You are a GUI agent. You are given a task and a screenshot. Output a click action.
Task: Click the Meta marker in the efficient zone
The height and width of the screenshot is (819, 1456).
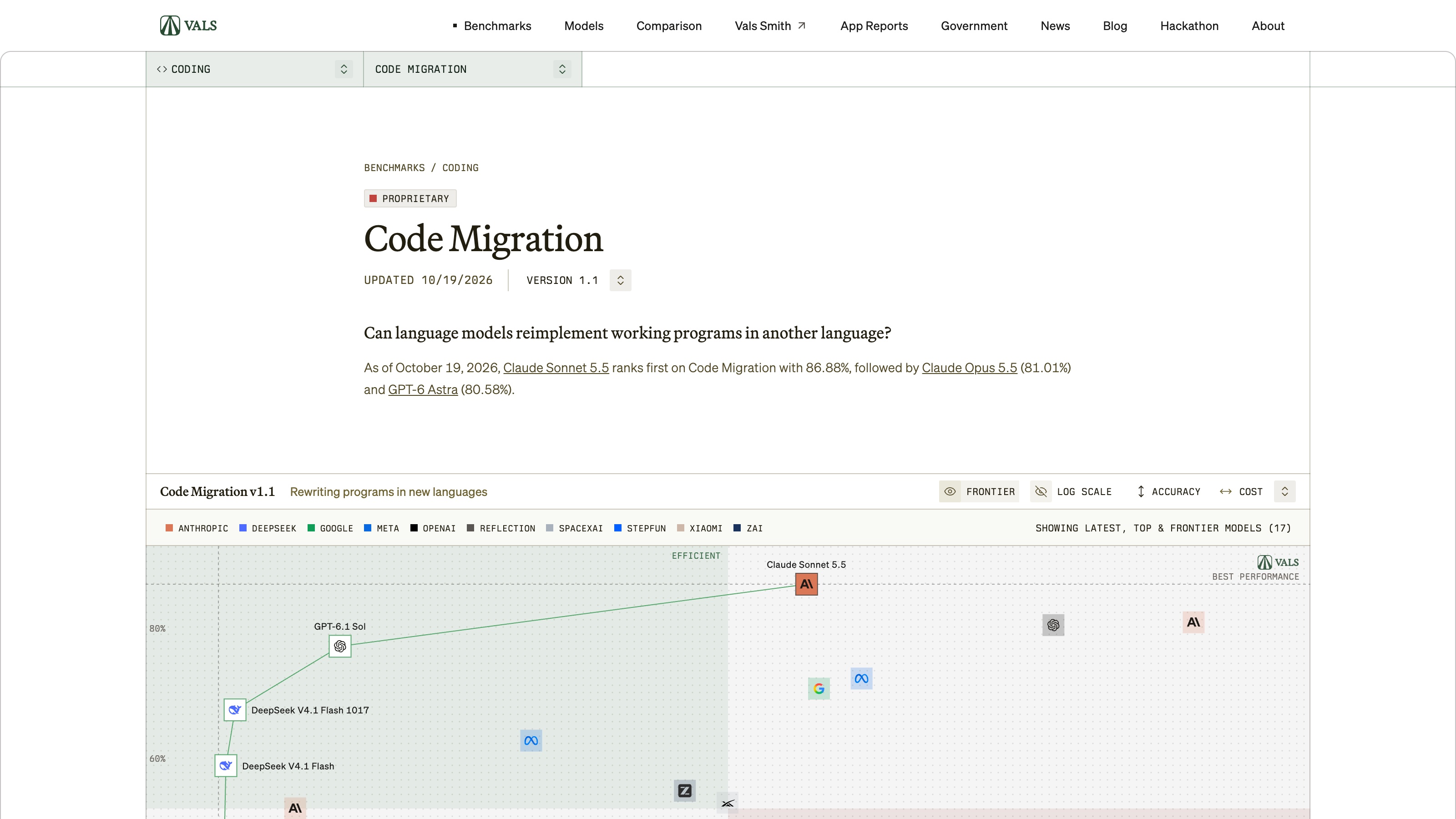click(x=531, y=740)
